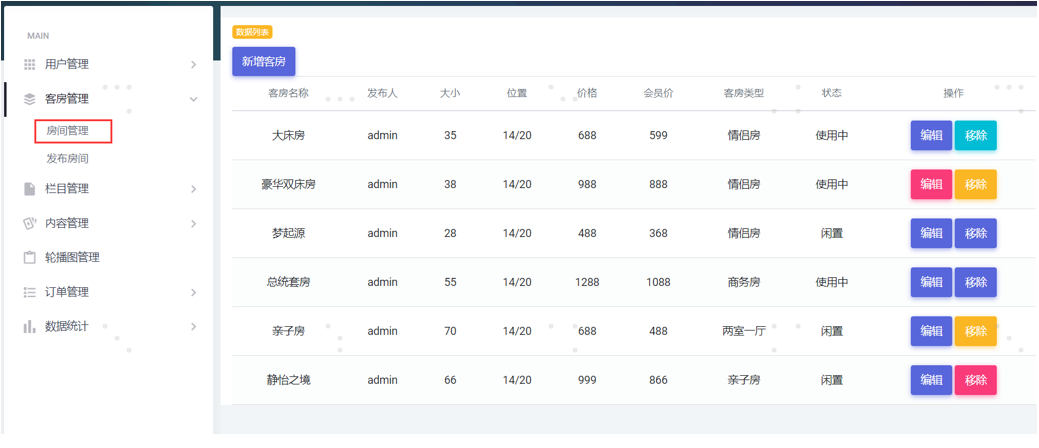
Task: Click the bar chart icon beside 数据统计
Action: 30,327
